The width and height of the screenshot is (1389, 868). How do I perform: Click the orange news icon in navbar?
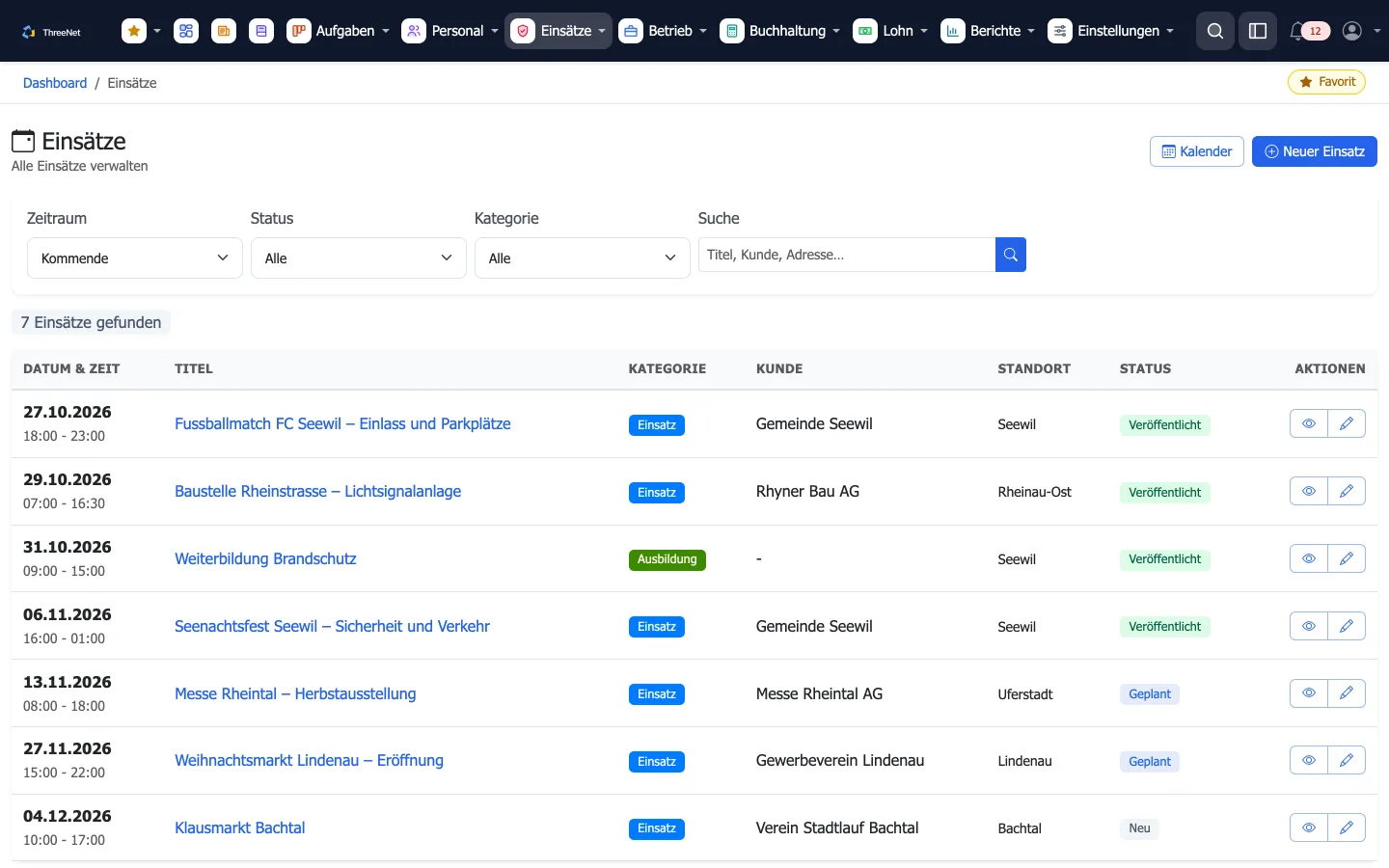(224, 31)
